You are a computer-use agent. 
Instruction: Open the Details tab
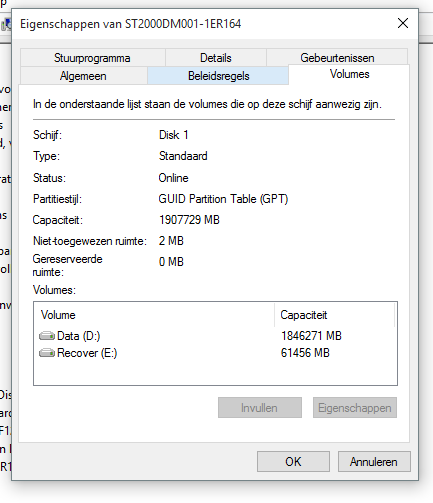[x=216, y=58]
